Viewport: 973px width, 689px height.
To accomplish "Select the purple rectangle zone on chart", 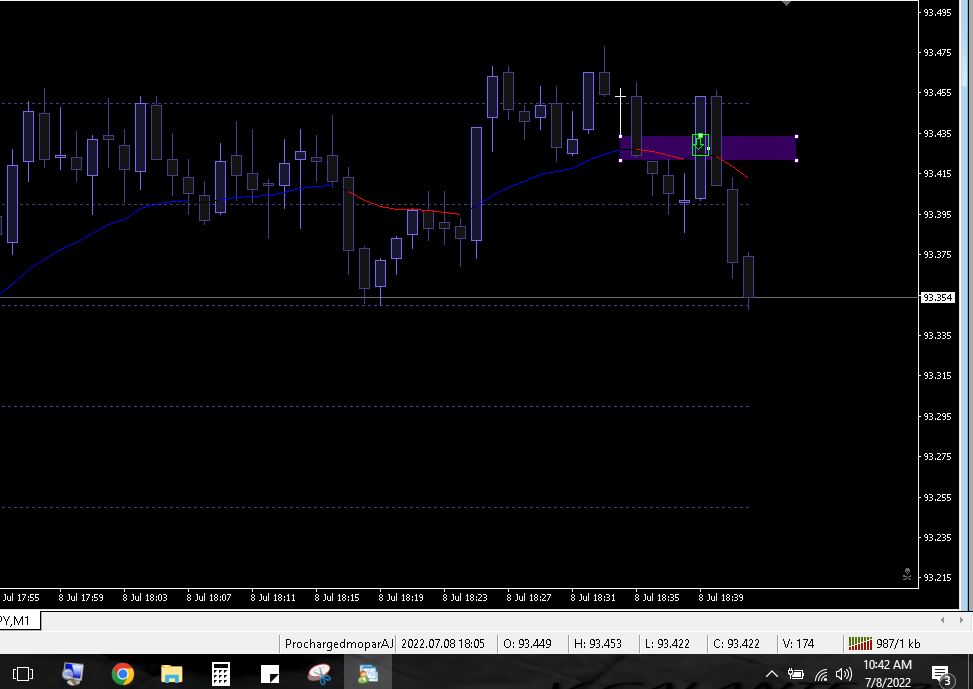I will coord(760,148).
